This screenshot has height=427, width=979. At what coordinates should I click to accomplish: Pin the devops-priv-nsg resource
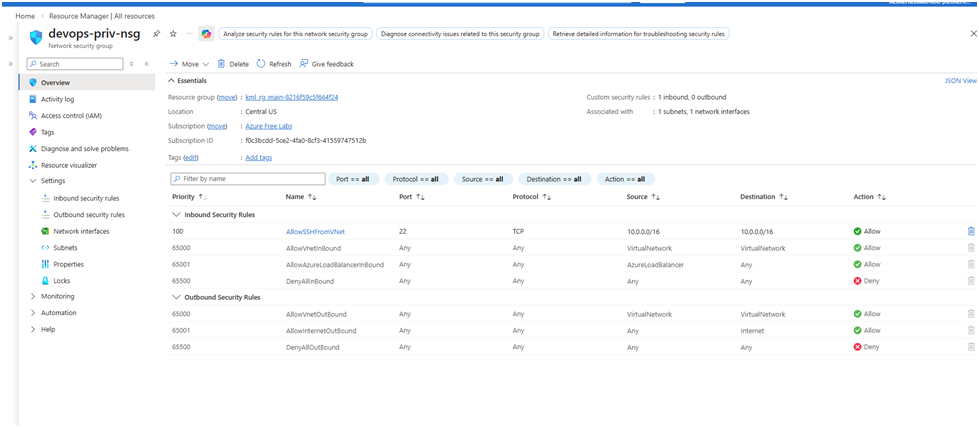point(157,34)
